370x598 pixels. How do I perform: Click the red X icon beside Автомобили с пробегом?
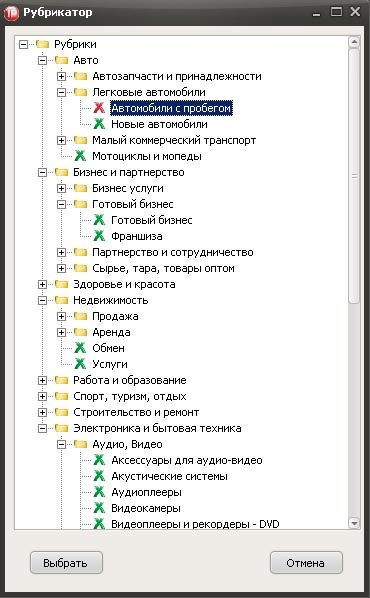[x=99, y=108]
